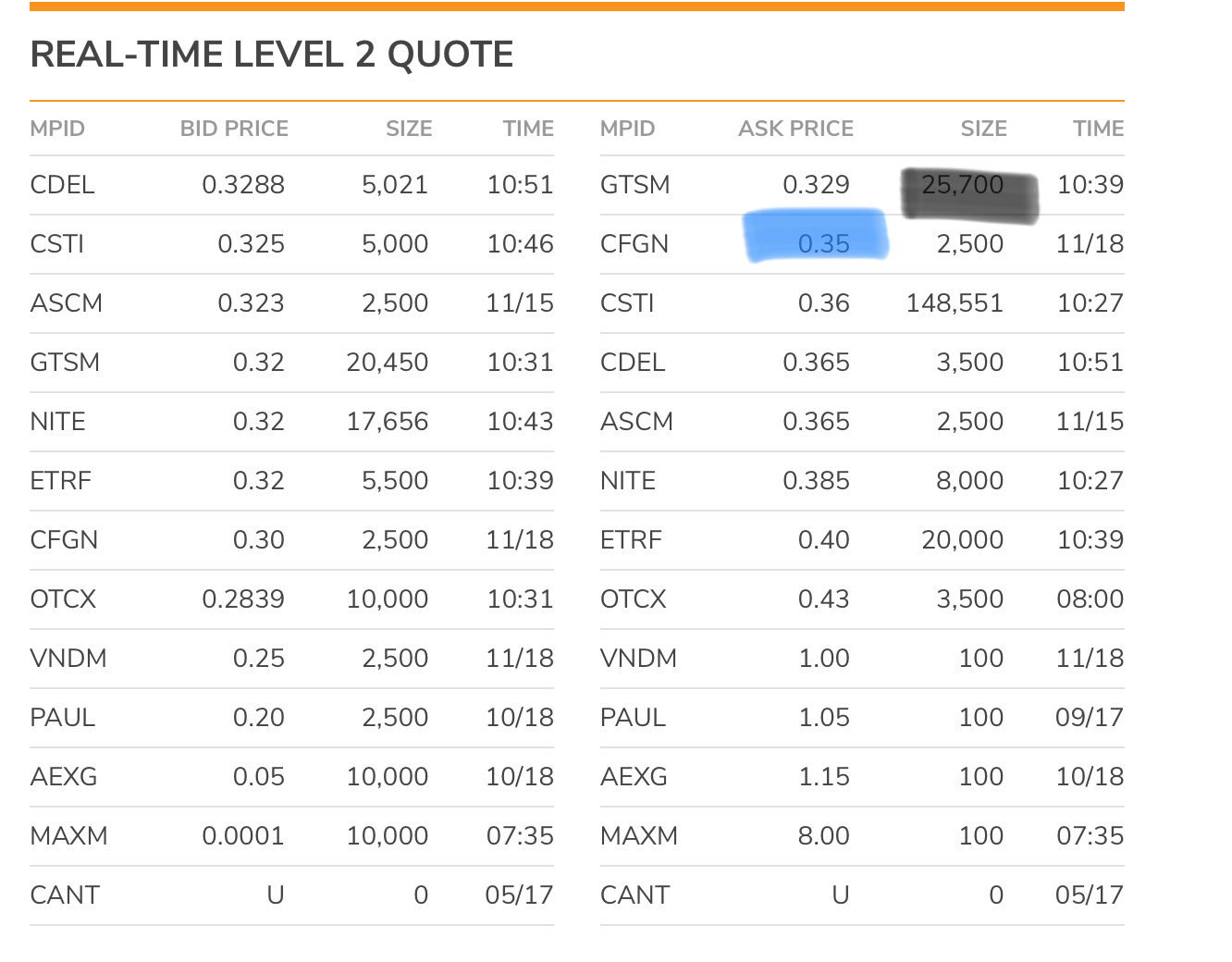Click ETRF ask price 0.40
The height and width of the screenshot is (962, 1232).
pyautogui.click(x=823, y=540)
